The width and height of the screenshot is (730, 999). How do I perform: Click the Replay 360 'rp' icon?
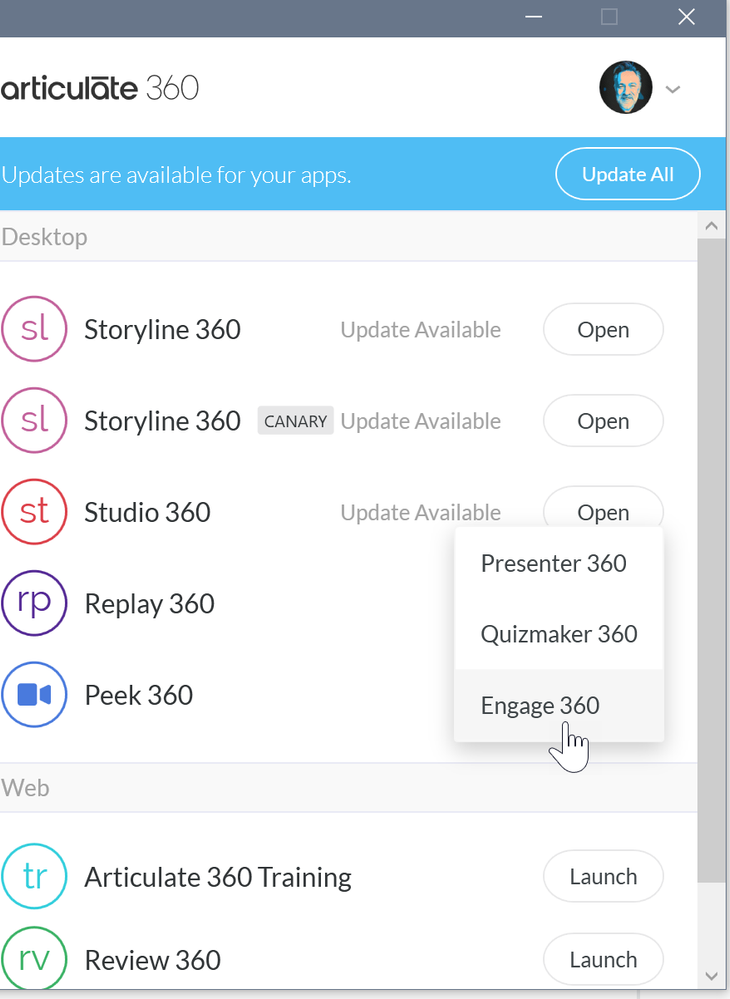34,603
